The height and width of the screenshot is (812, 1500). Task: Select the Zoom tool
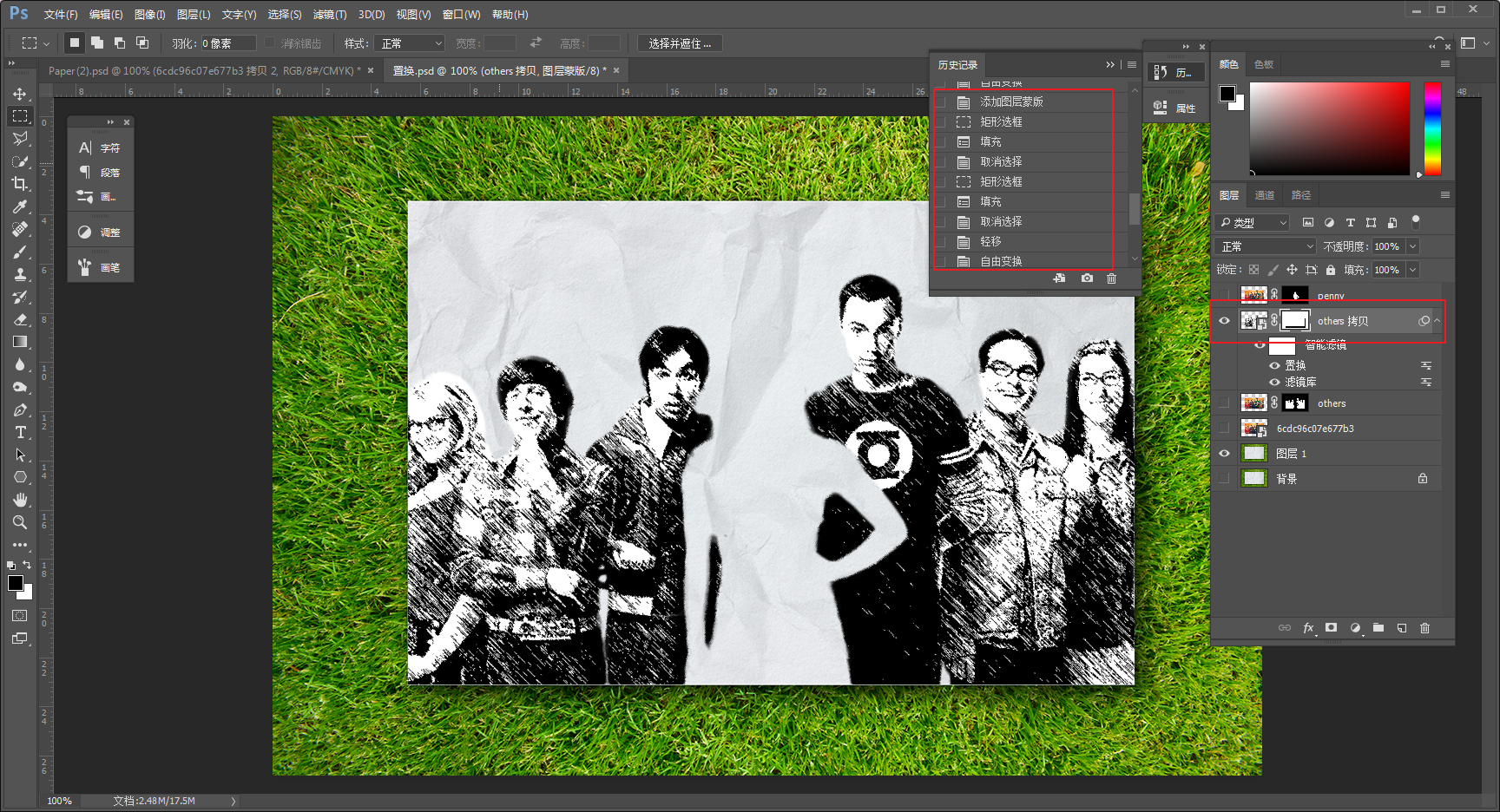pos(19,522)
